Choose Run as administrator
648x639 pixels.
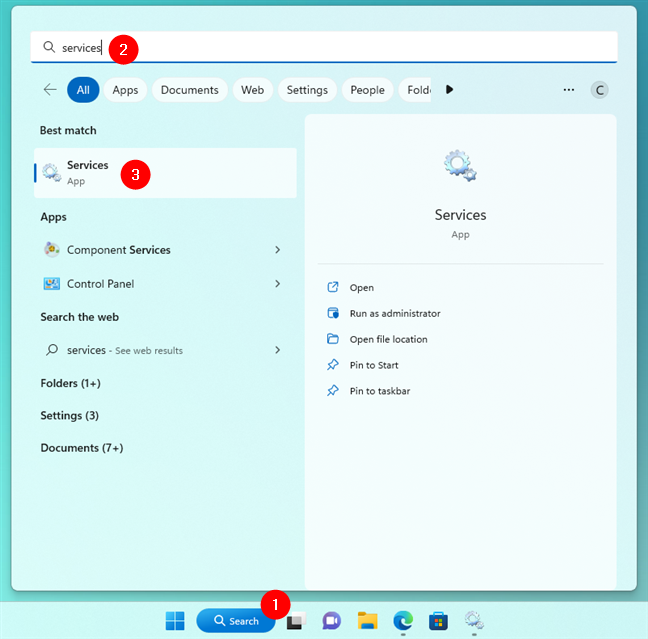click(x=395, y=313)
